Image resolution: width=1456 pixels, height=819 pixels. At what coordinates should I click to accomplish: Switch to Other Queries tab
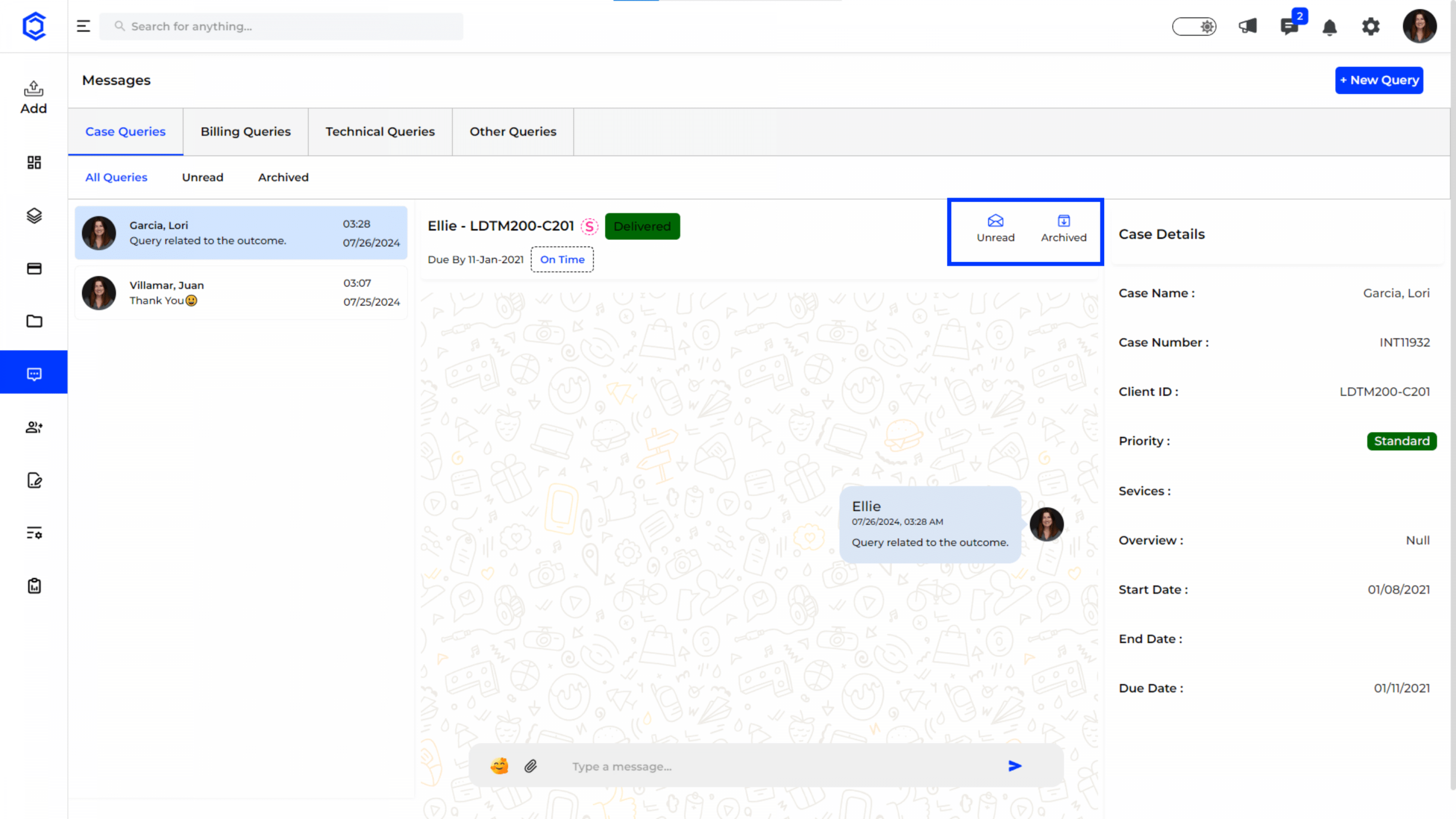point(513,131)
